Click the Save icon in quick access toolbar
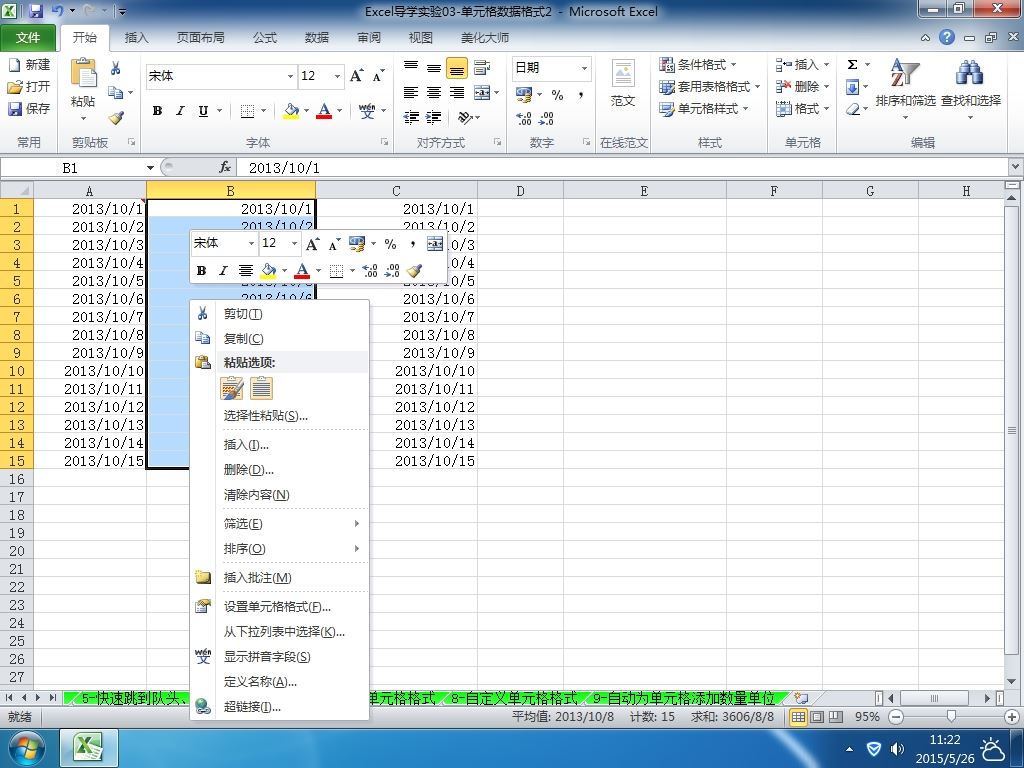 [35, 11]
